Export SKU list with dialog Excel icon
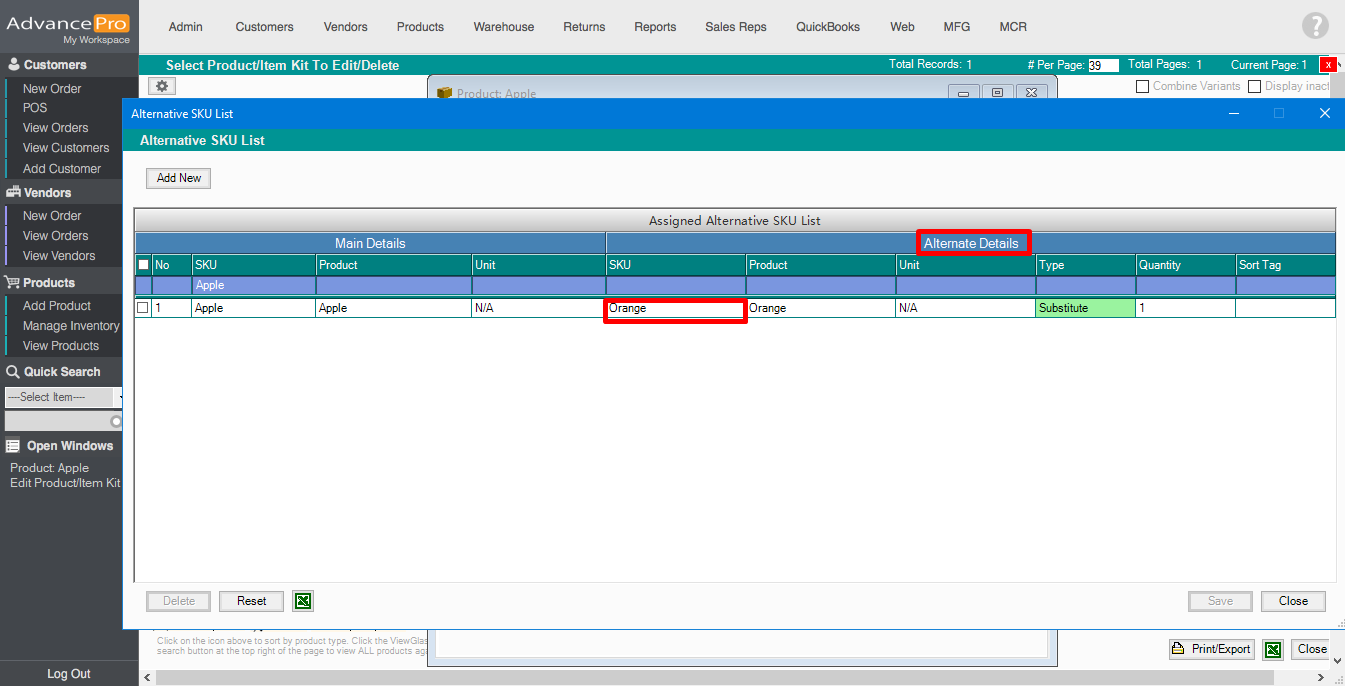Screen dimensions: 1345x686 coord(303,601)
